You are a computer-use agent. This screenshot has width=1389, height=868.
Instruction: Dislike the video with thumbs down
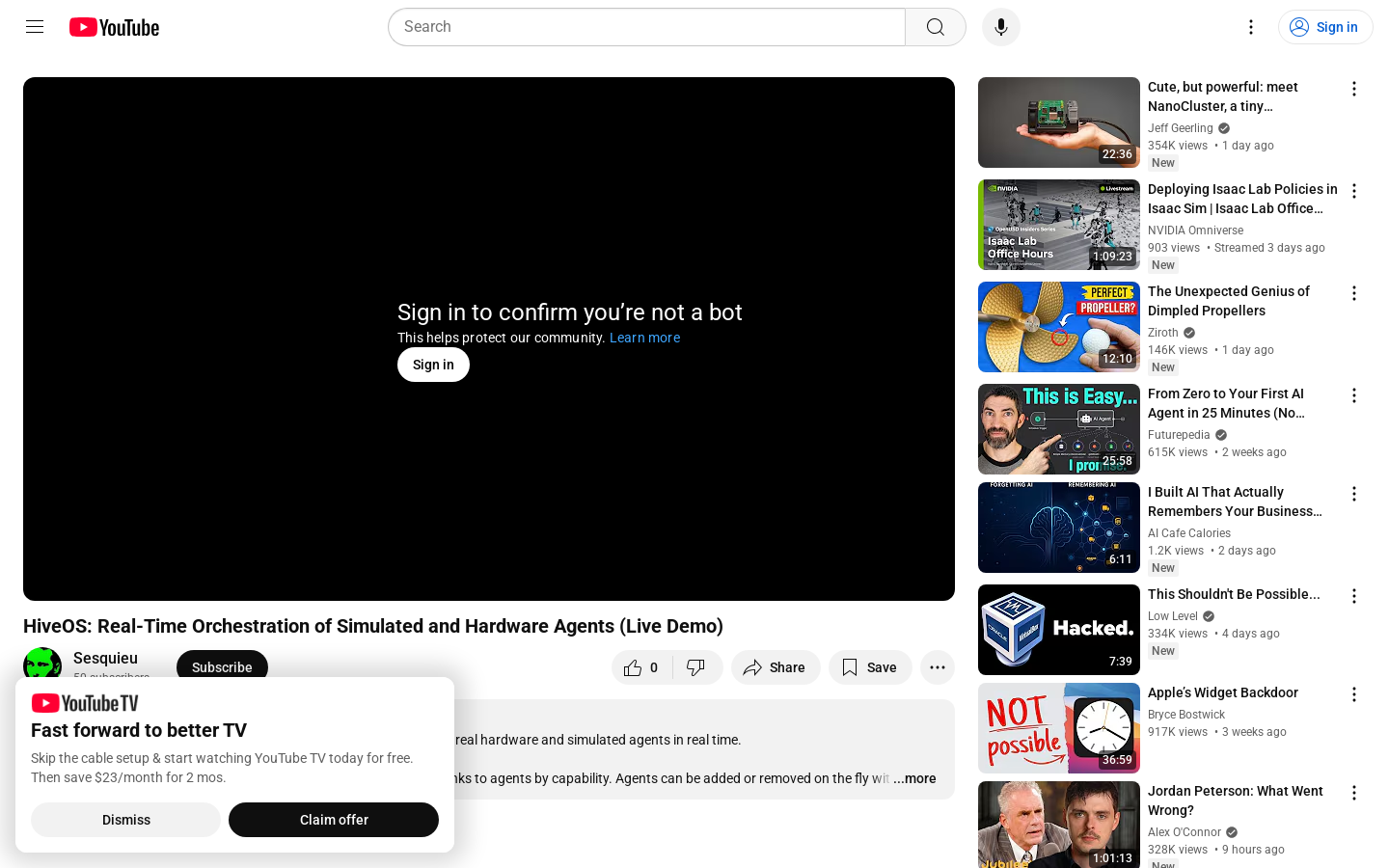696,667
